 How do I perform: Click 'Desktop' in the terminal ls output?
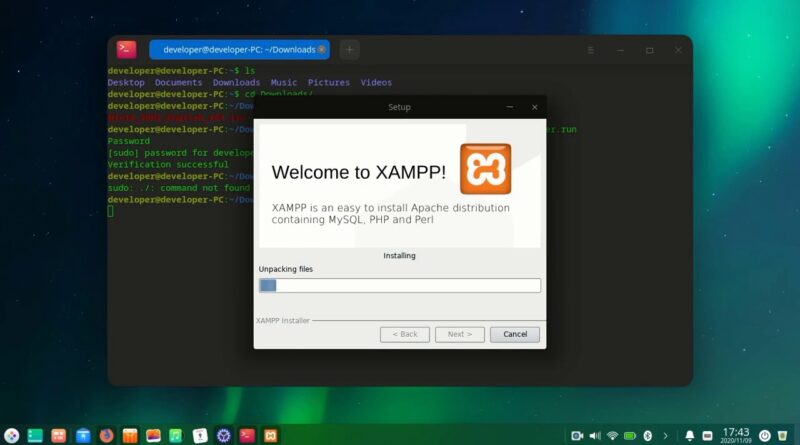126,83
